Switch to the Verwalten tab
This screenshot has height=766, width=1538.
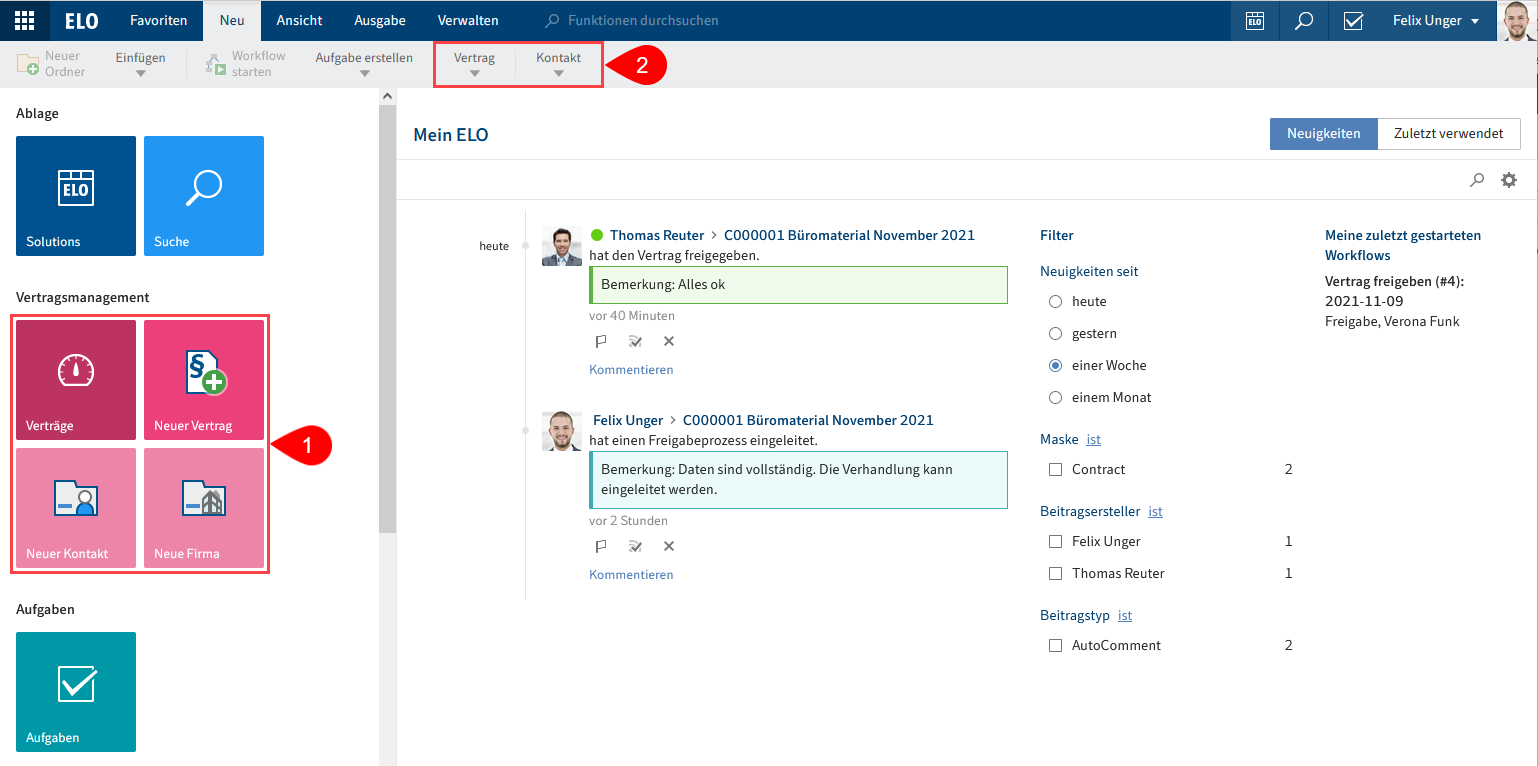pyautogui.click(x=468, y=20)
